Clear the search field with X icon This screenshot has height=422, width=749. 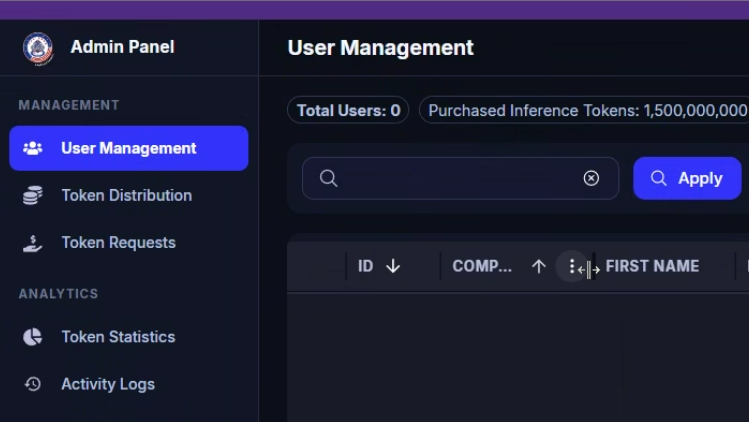[x=591, y=178]
